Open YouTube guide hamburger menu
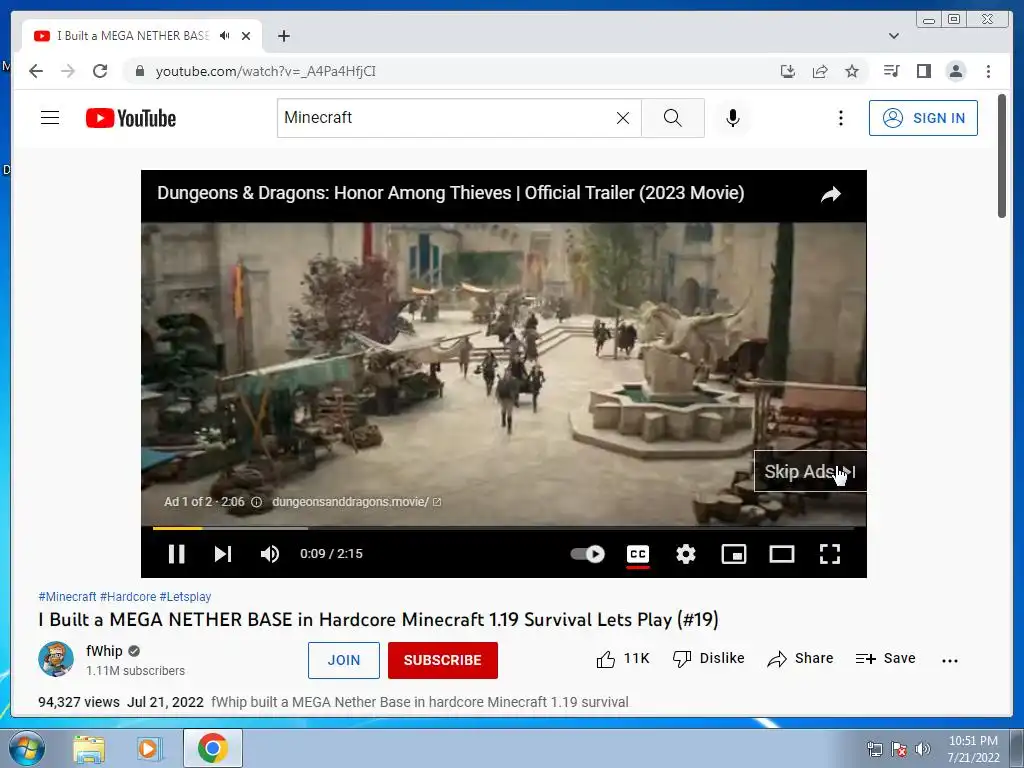 pos(50,118)
